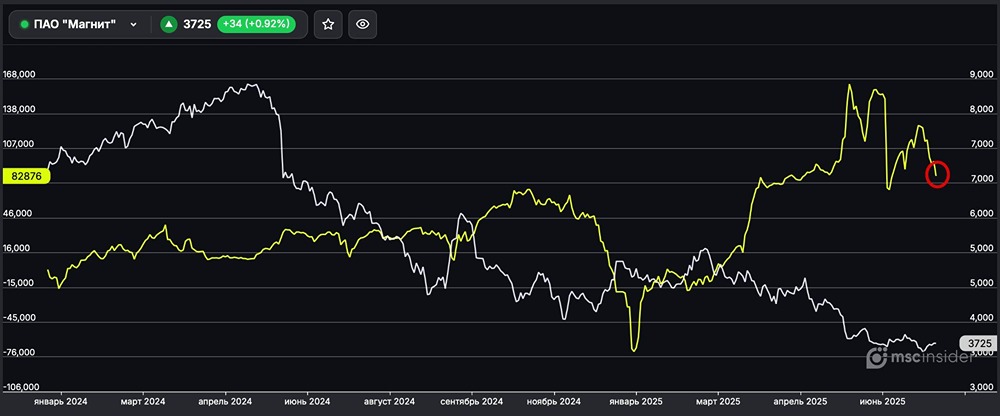Click the red circle marker on chart
The width and height of the screenshot is (1000, 416).
point(937,174)
